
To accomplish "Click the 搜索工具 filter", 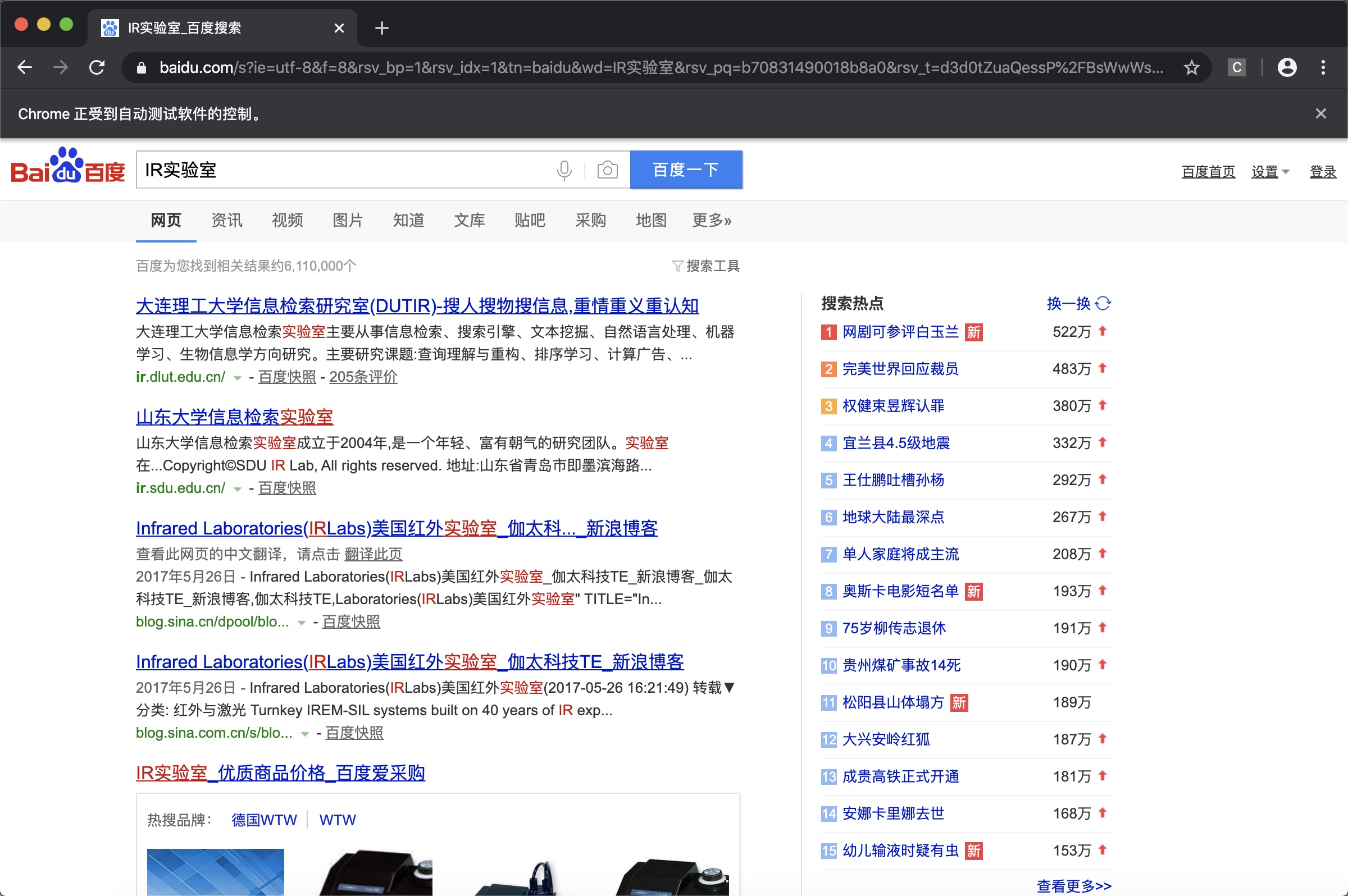I will click(712, 266).
